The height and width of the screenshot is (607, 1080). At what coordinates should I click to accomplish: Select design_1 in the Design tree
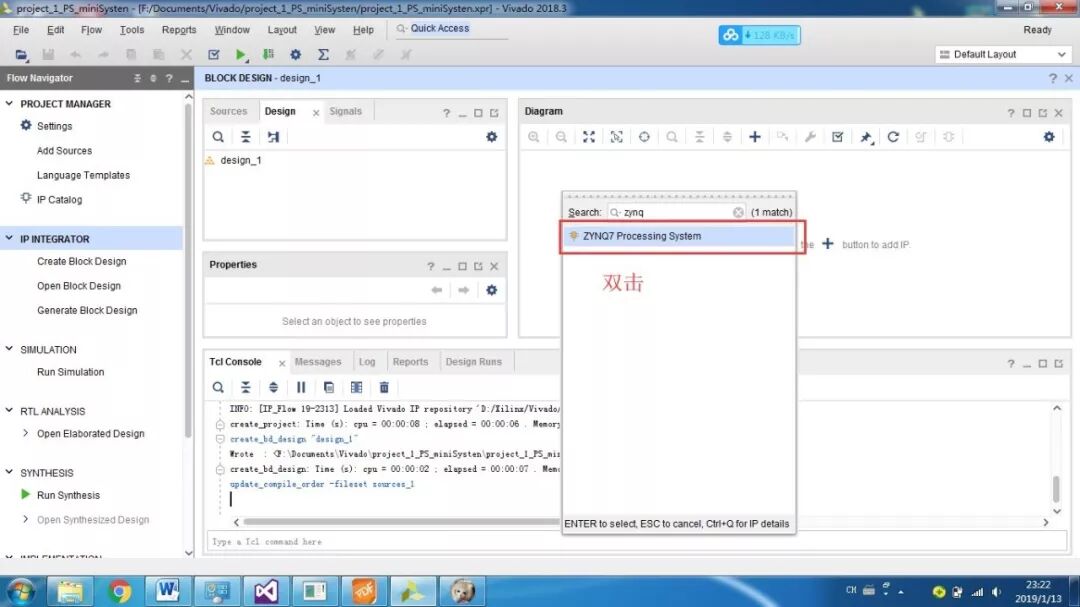click(240, 160)
